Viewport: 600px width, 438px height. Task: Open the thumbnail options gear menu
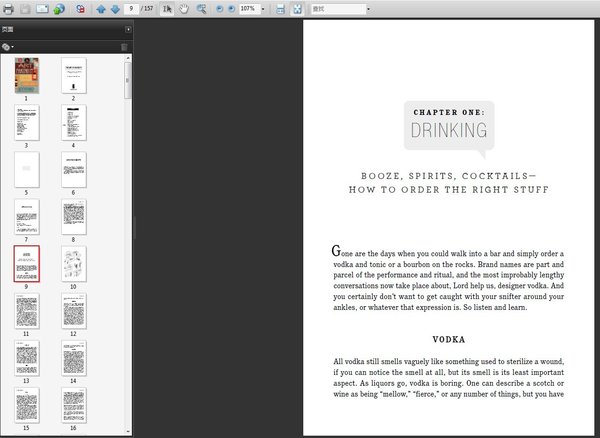click(7, 47)
